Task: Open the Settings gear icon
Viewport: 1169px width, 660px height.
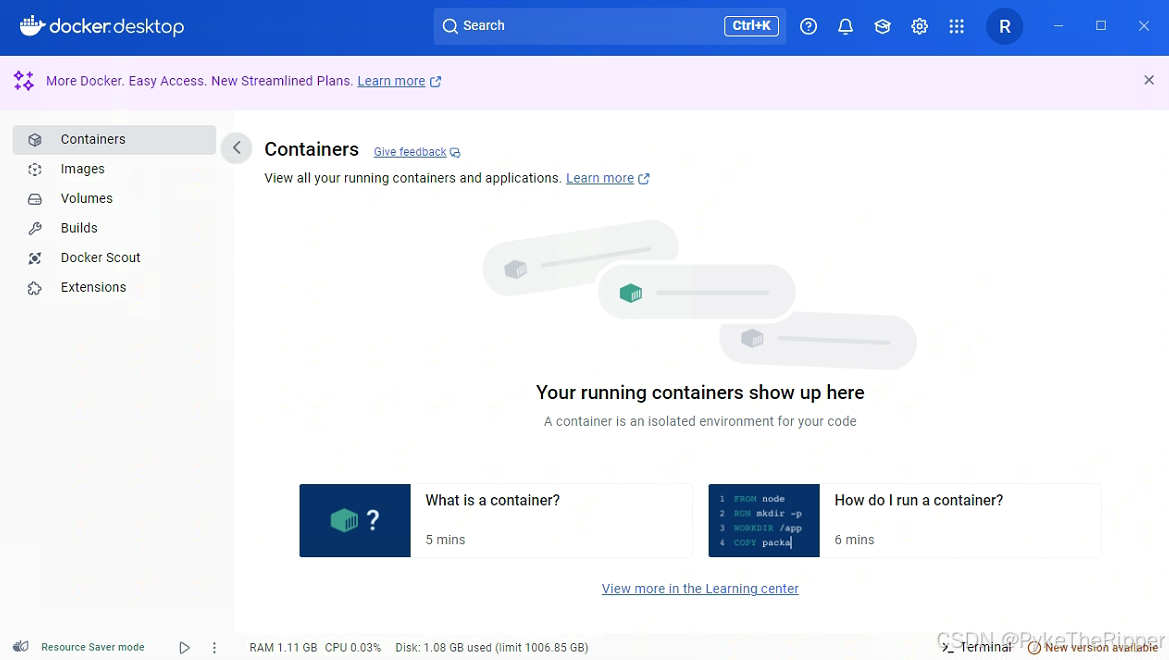Action: click(x=919, y=26)
